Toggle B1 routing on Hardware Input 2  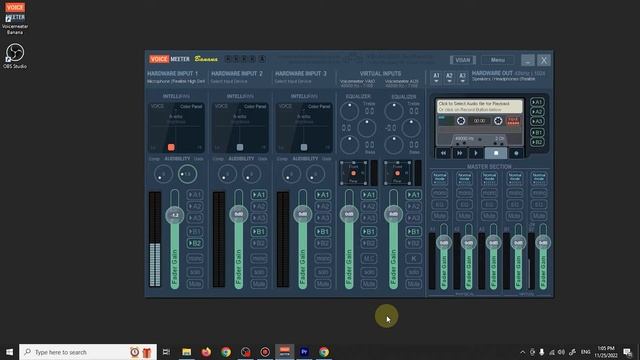(x=259, y=231)
